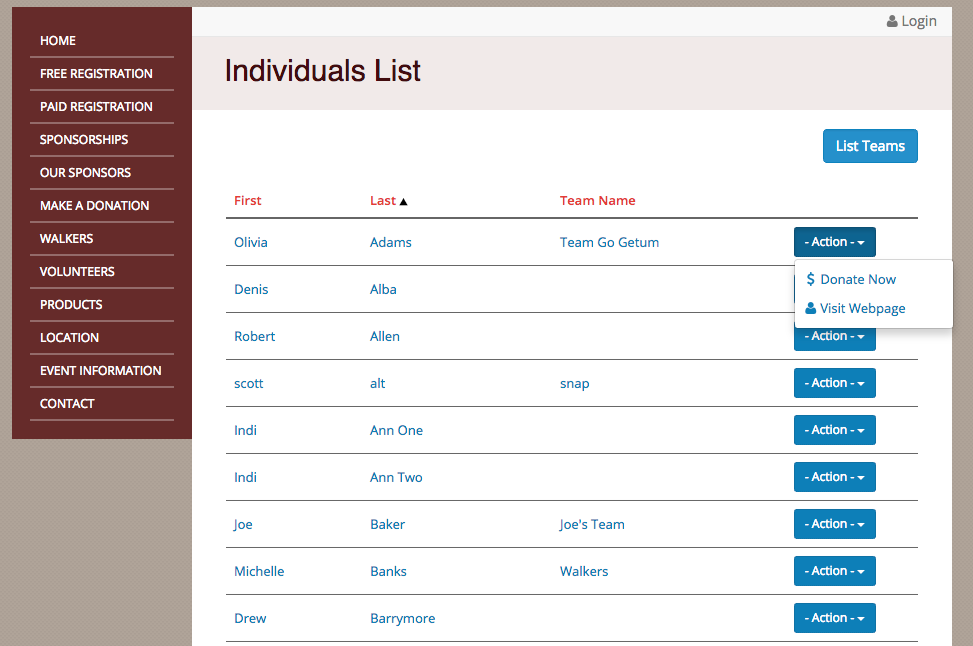
Task: Click the sort arrow next to Last
Action: coord(403,202)
